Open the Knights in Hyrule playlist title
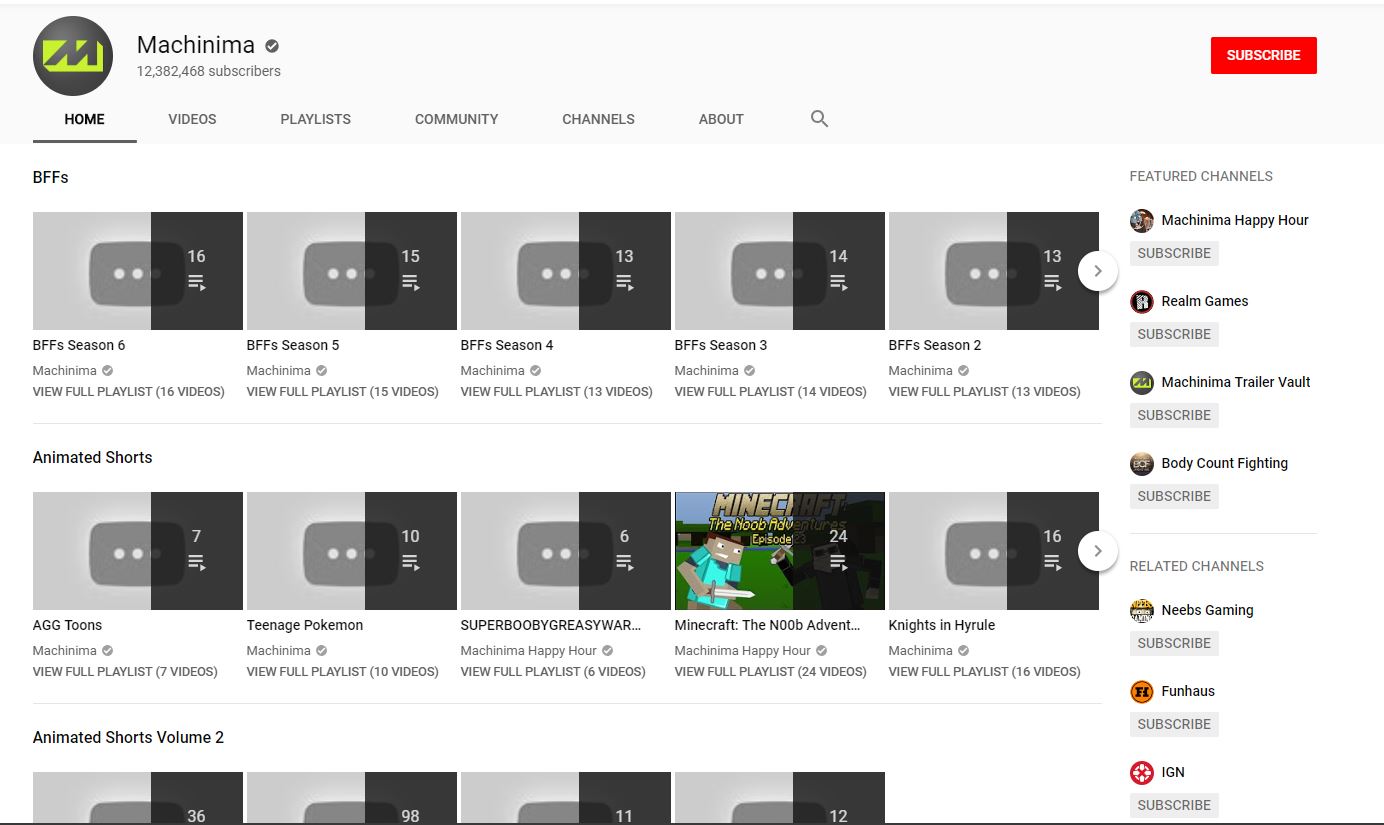This screenshot has width=1384, height=825. 941,625
